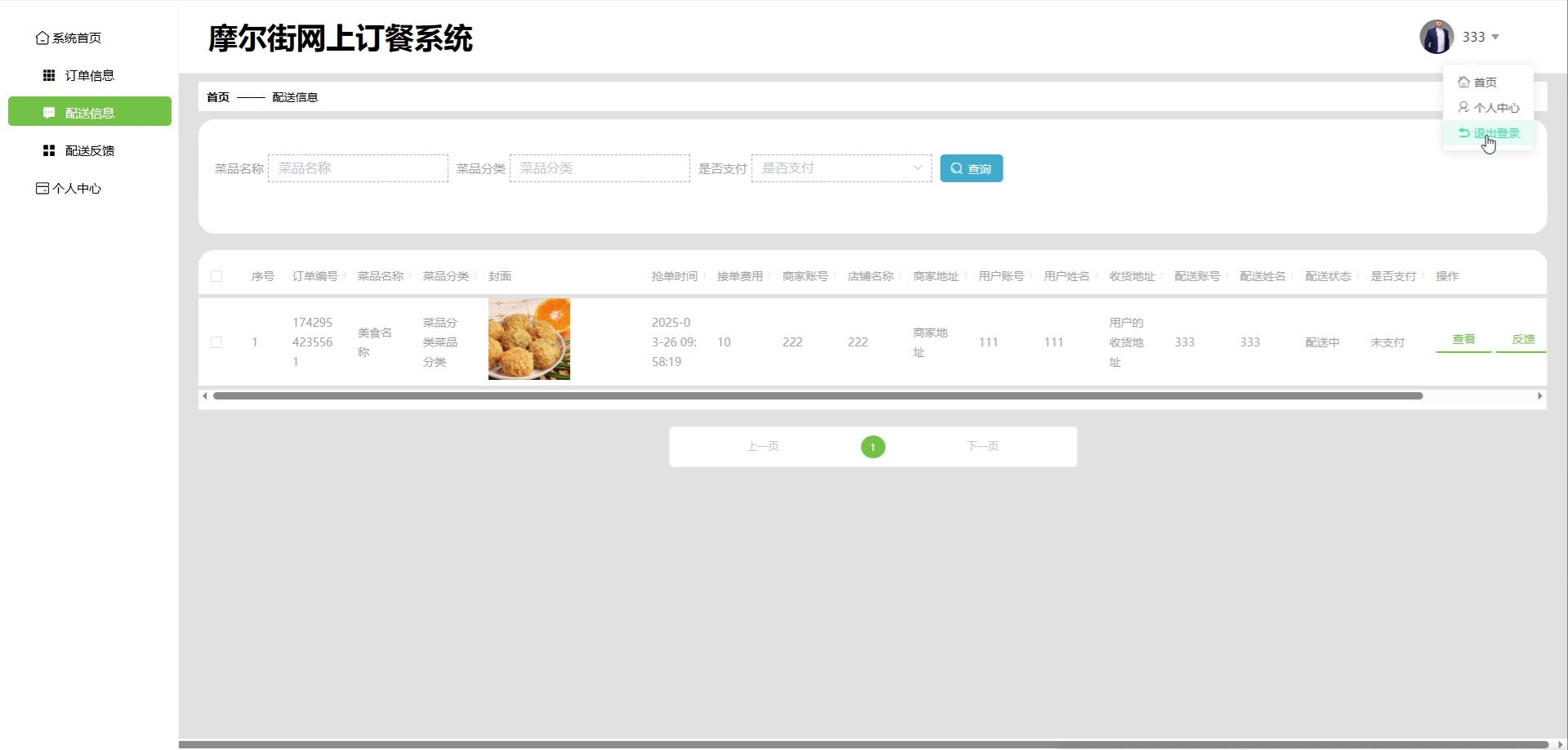Click the 配送信息 breadcrumb label

295,97
